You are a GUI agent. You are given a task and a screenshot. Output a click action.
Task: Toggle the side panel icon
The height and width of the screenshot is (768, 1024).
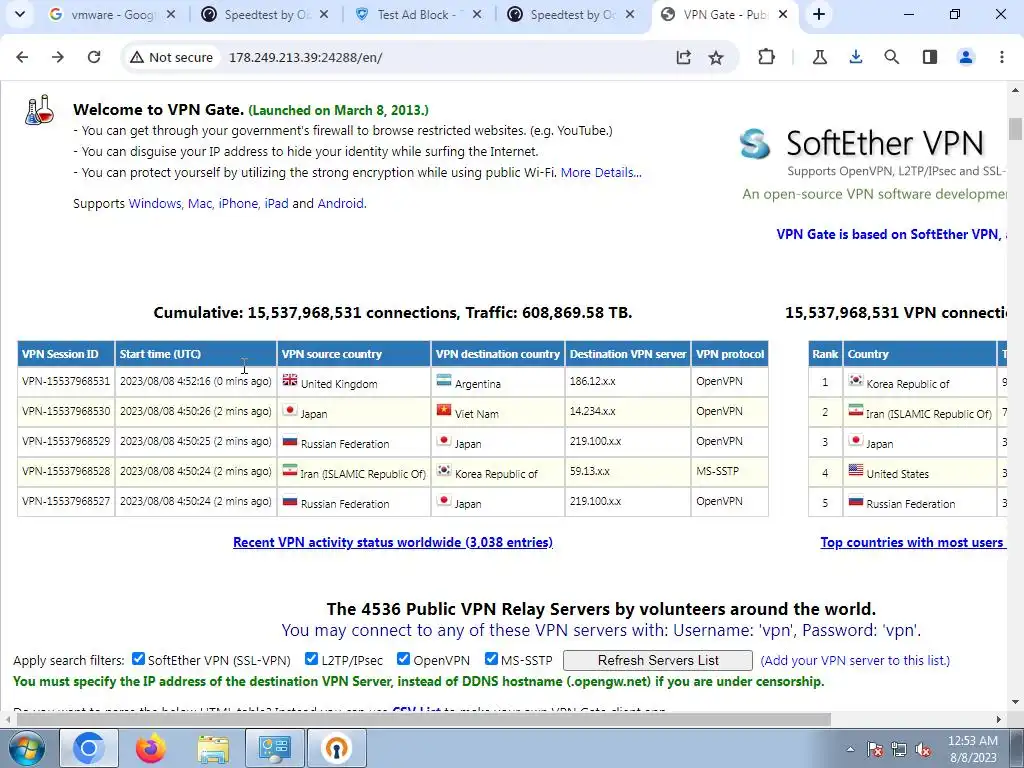tap(930, 57)
